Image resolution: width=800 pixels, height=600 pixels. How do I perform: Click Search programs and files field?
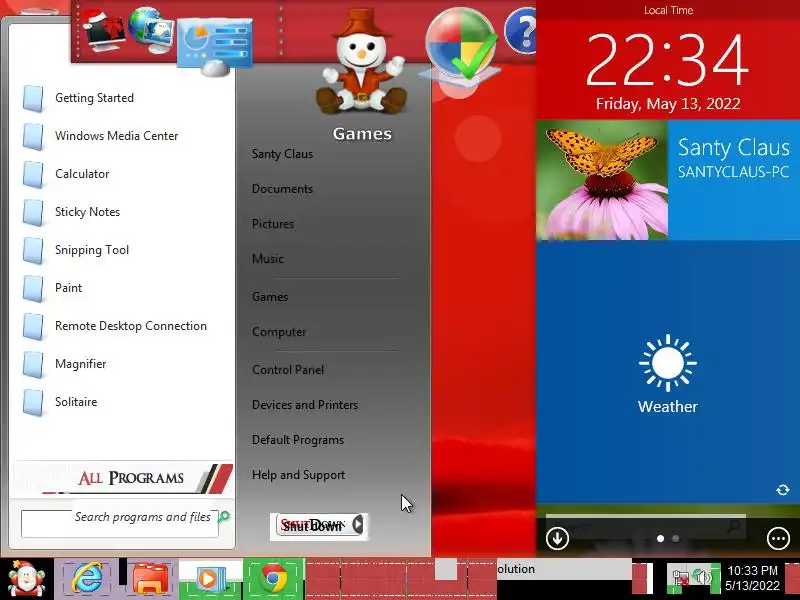click(x=119, y=523)
